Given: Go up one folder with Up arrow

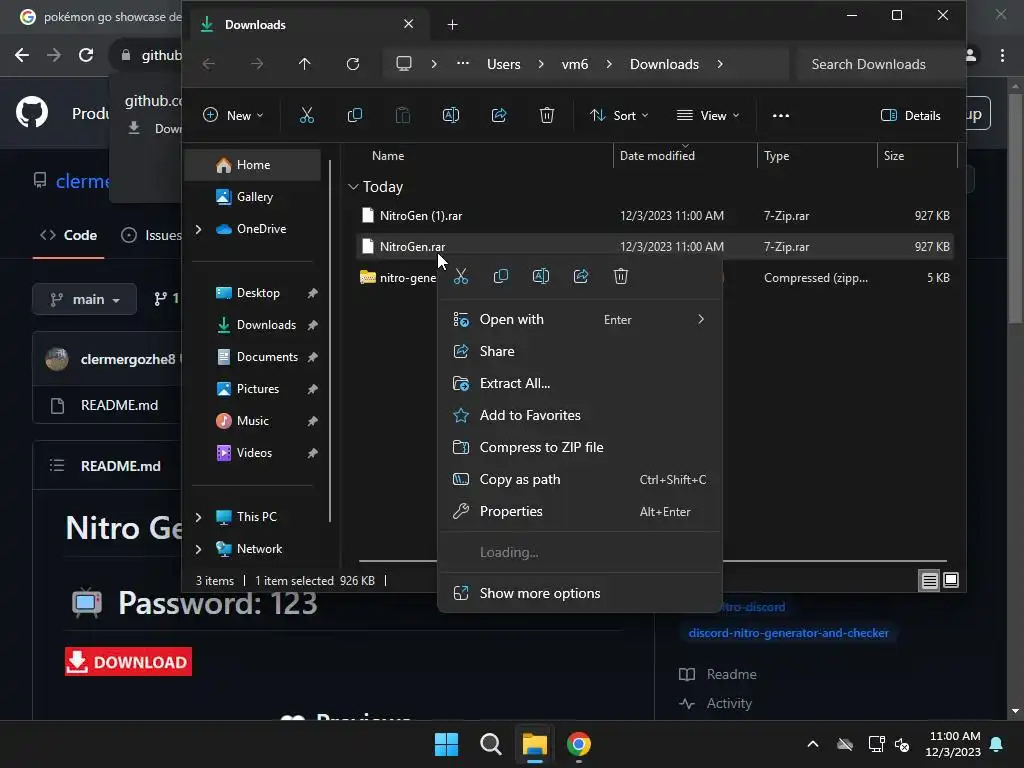Looking at the screenshot, I should 304,64.
